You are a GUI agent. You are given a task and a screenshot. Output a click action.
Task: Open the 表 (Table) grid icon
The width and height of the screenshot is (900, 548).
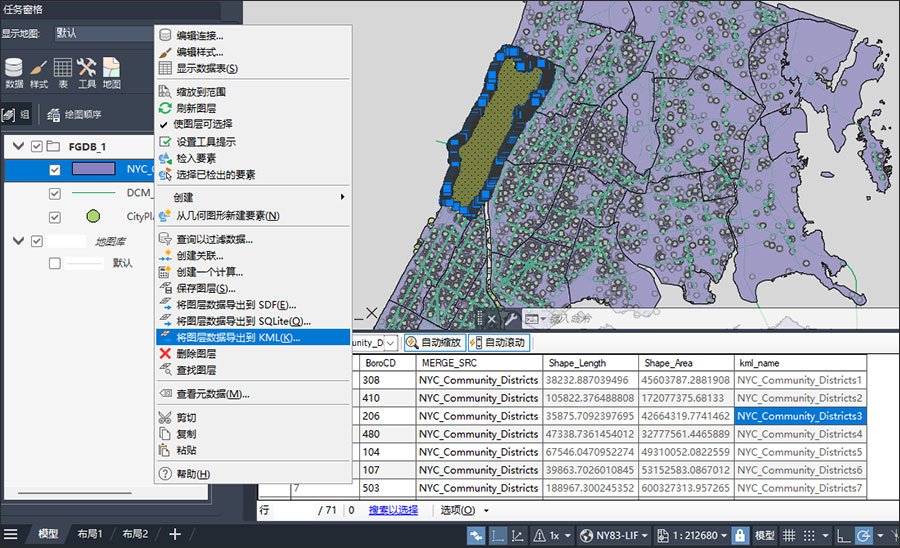pyautogui.click(x=63, y=73)
